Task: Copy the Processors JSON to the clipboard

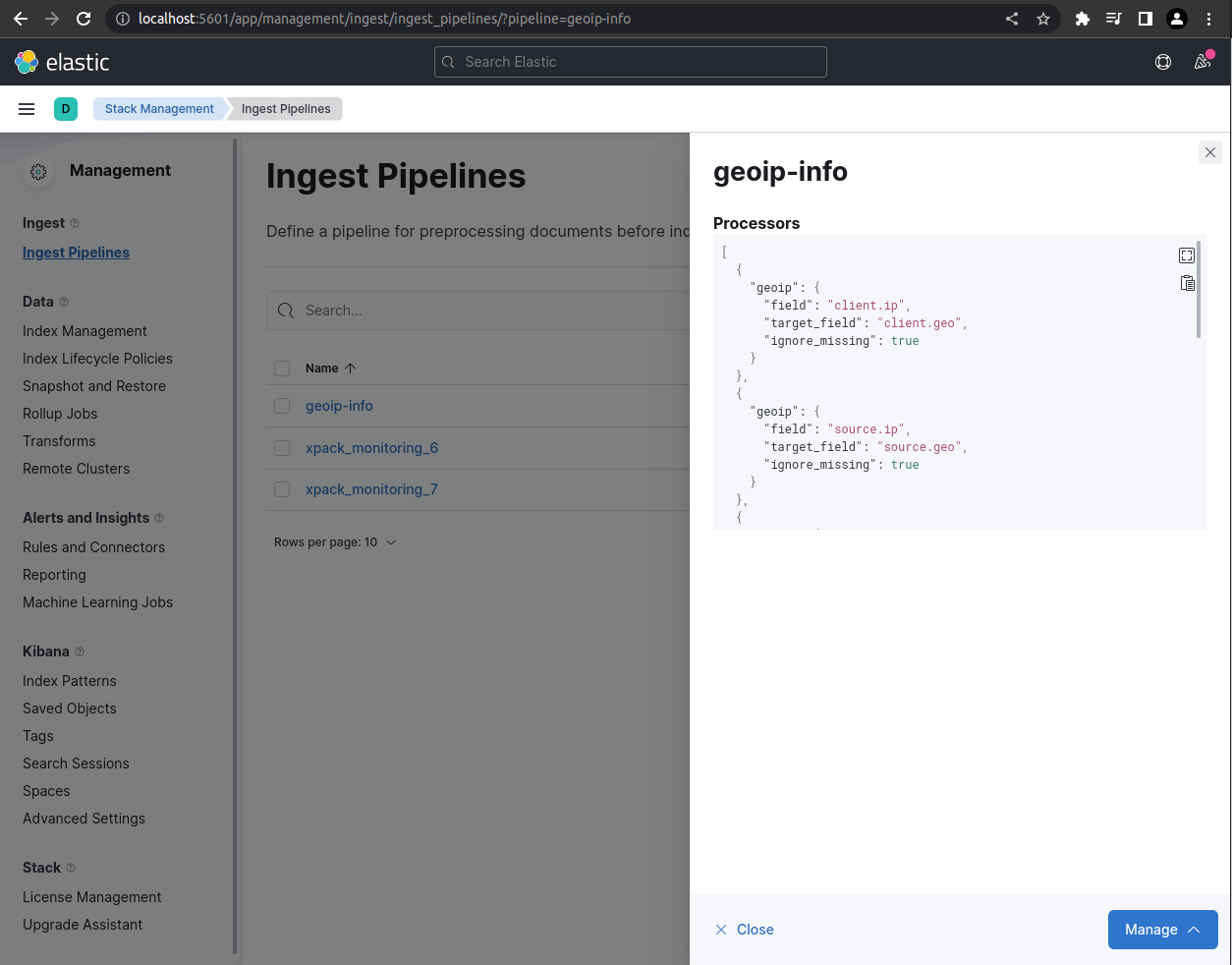Action: coord(1187,283)
